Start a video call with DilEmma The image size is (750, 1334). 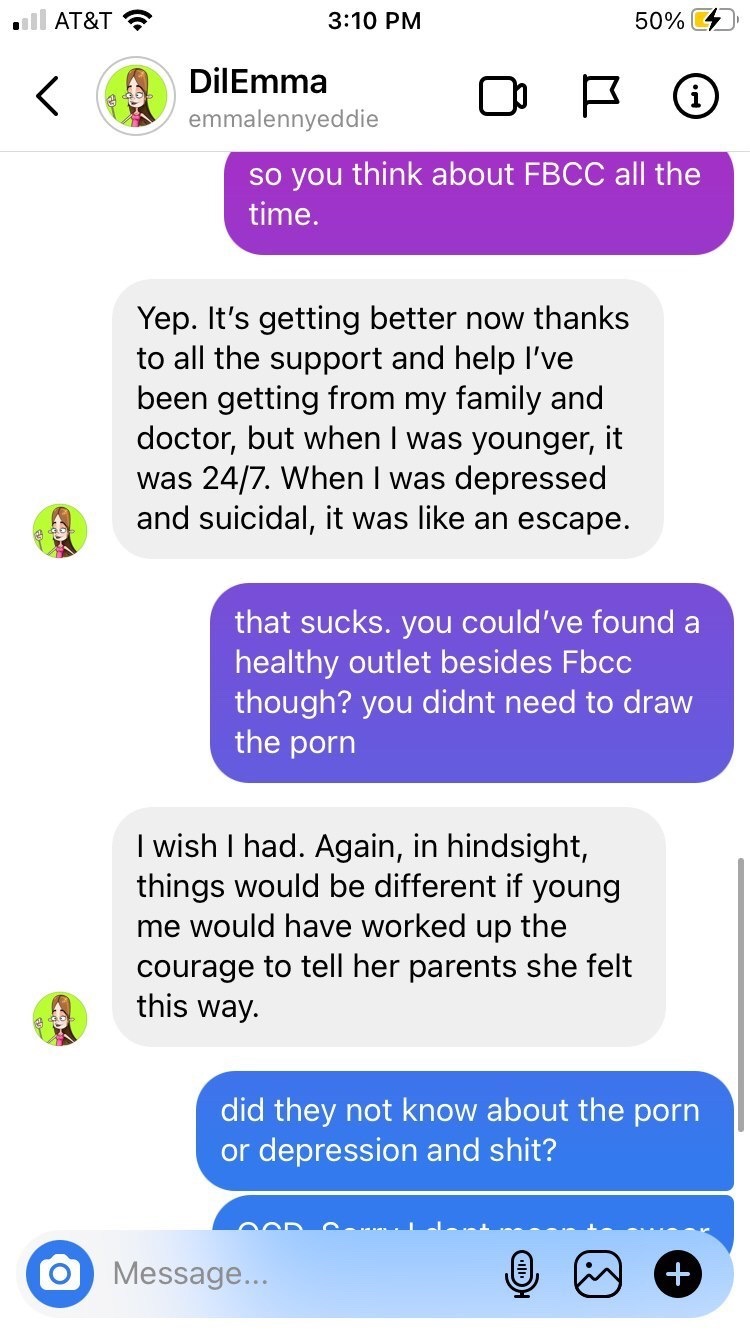click(x=504, y=96)
